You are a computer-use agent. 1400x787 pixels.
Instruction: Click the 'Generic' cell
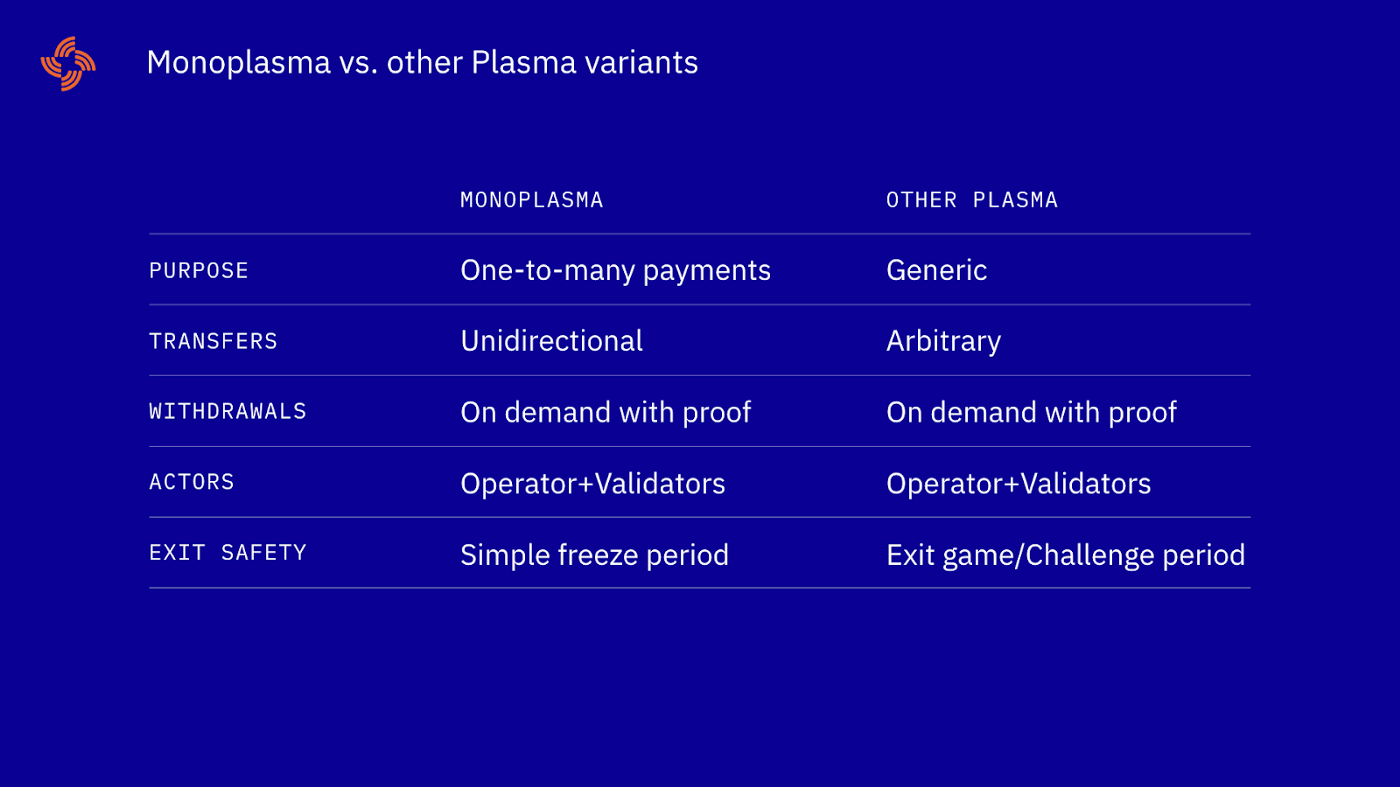(937, 271)
